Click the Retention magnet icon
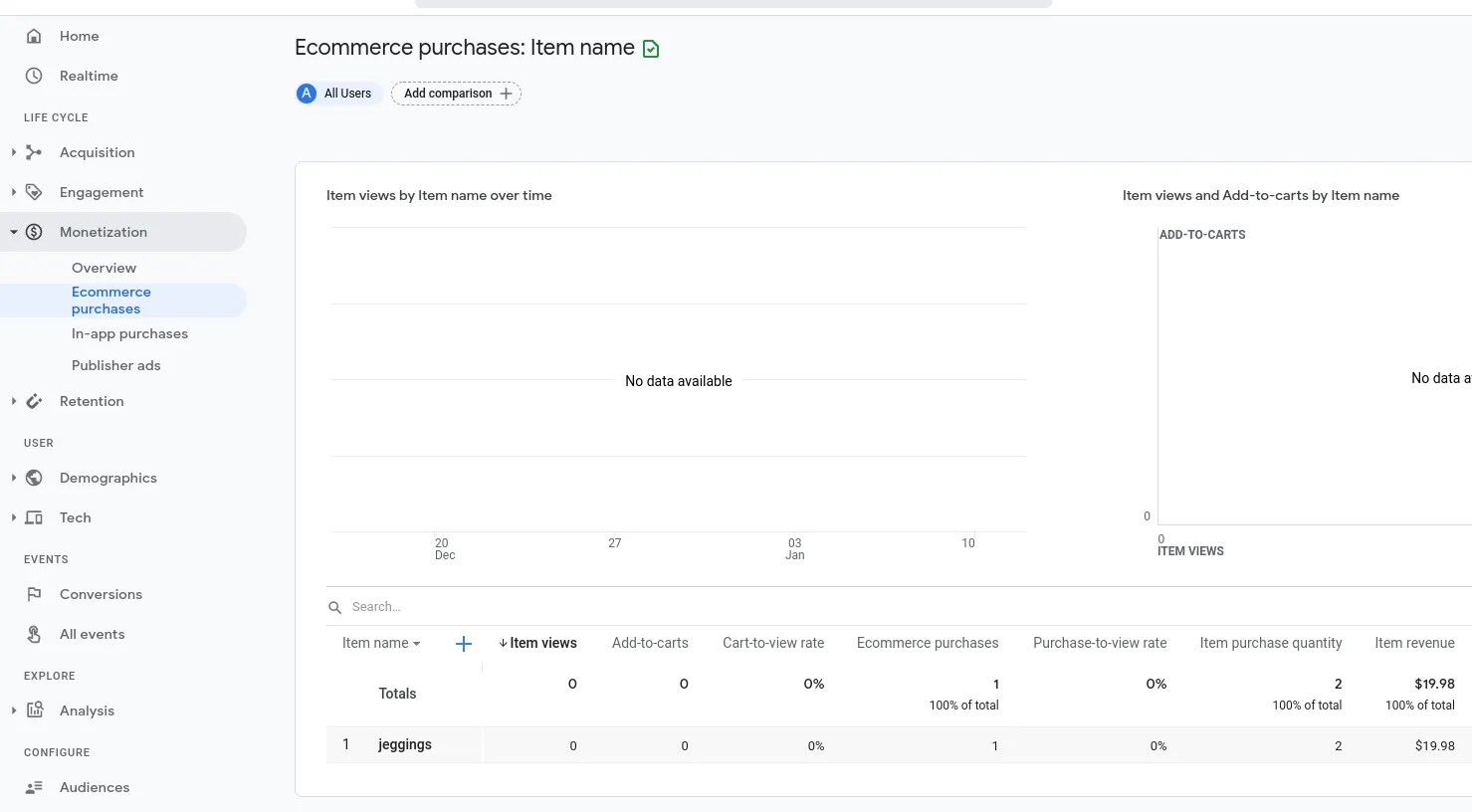1472x812 pixels. (x=34, y=401)
